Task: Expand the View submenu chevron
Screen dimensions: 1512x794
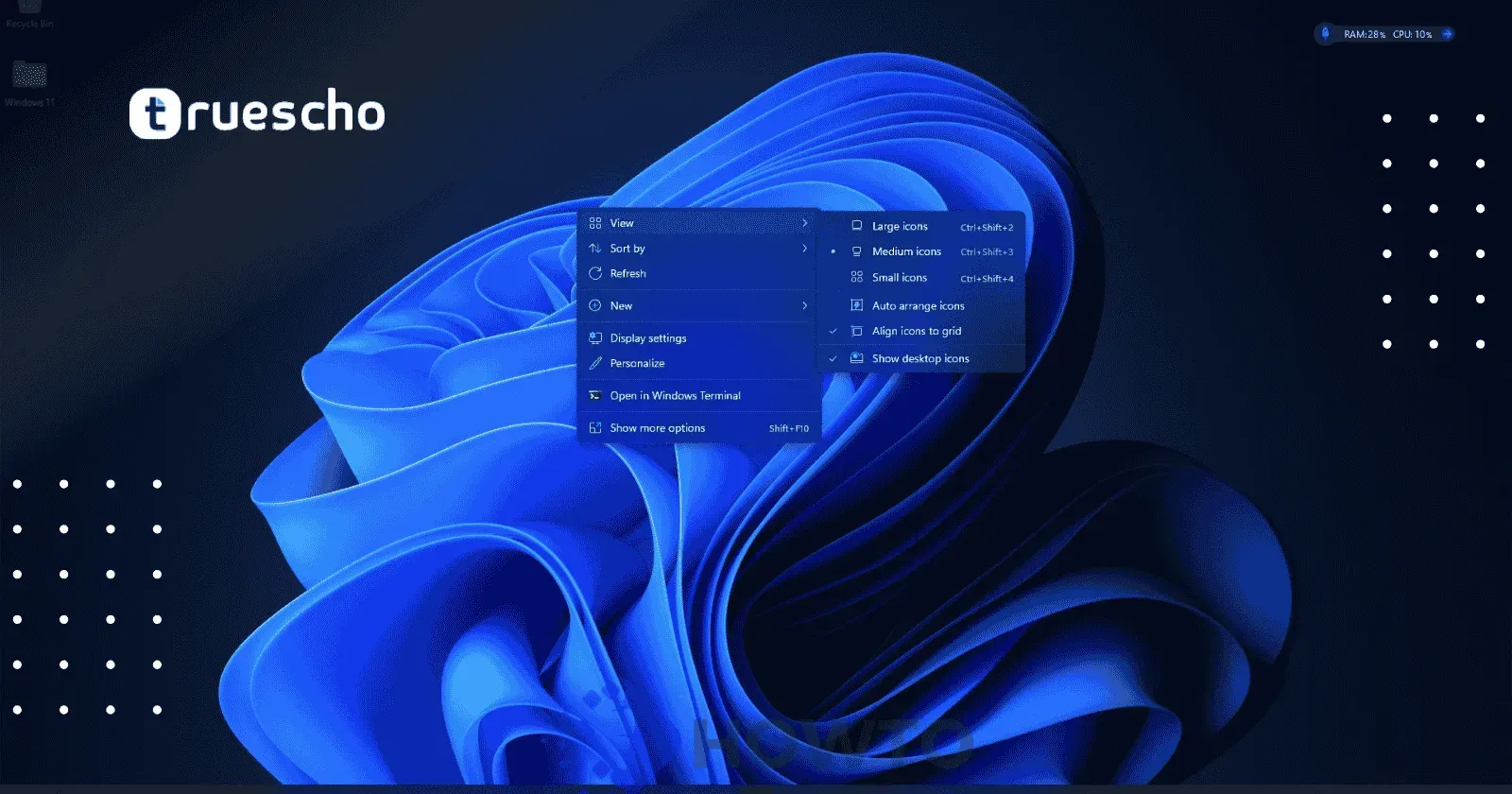Action: [804, 223]
